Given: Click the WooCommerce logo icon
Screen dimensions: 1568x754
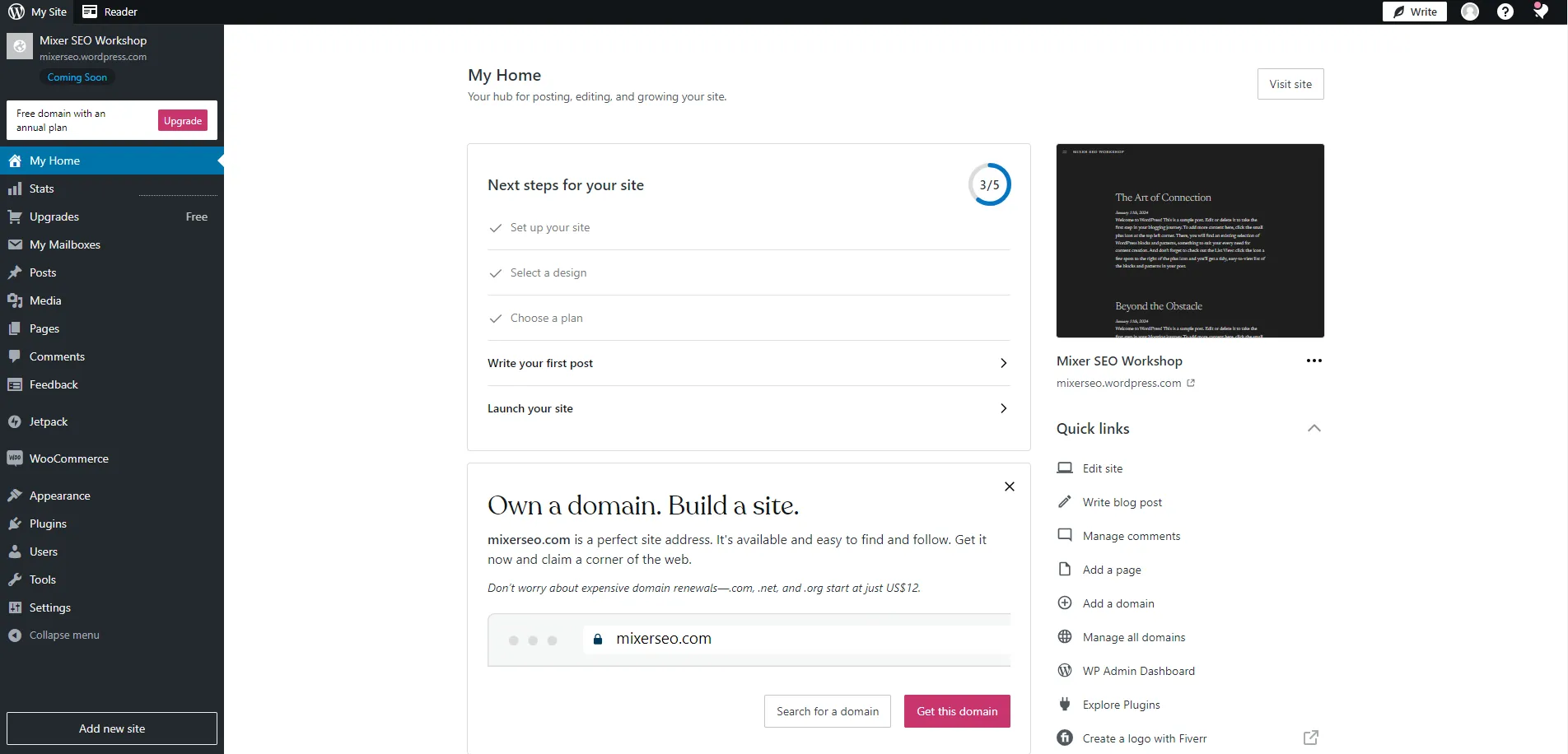Looking at the screenshot, I should coord(15,458).
